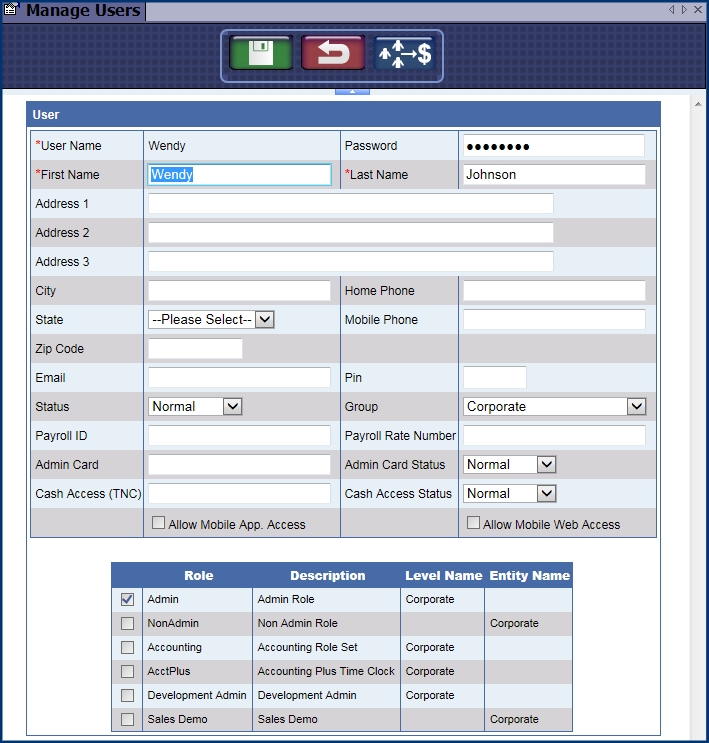Check the Accounting role checkbox

[x=127, y=648]
